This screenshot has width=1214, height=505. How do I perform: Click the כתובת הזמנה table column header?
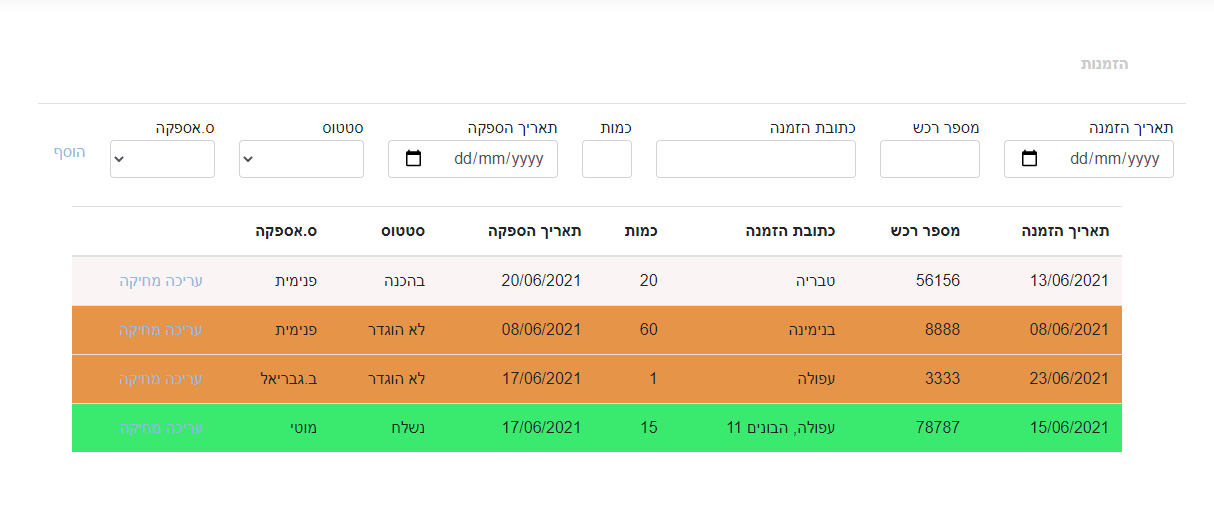tap(790, 231)
